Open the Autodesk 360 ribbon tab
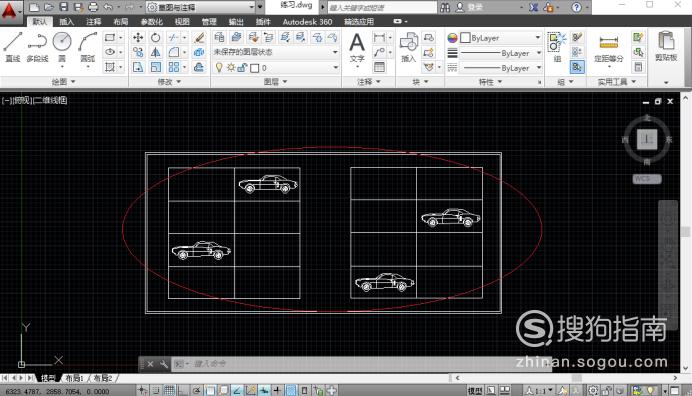 click(307, 22)
